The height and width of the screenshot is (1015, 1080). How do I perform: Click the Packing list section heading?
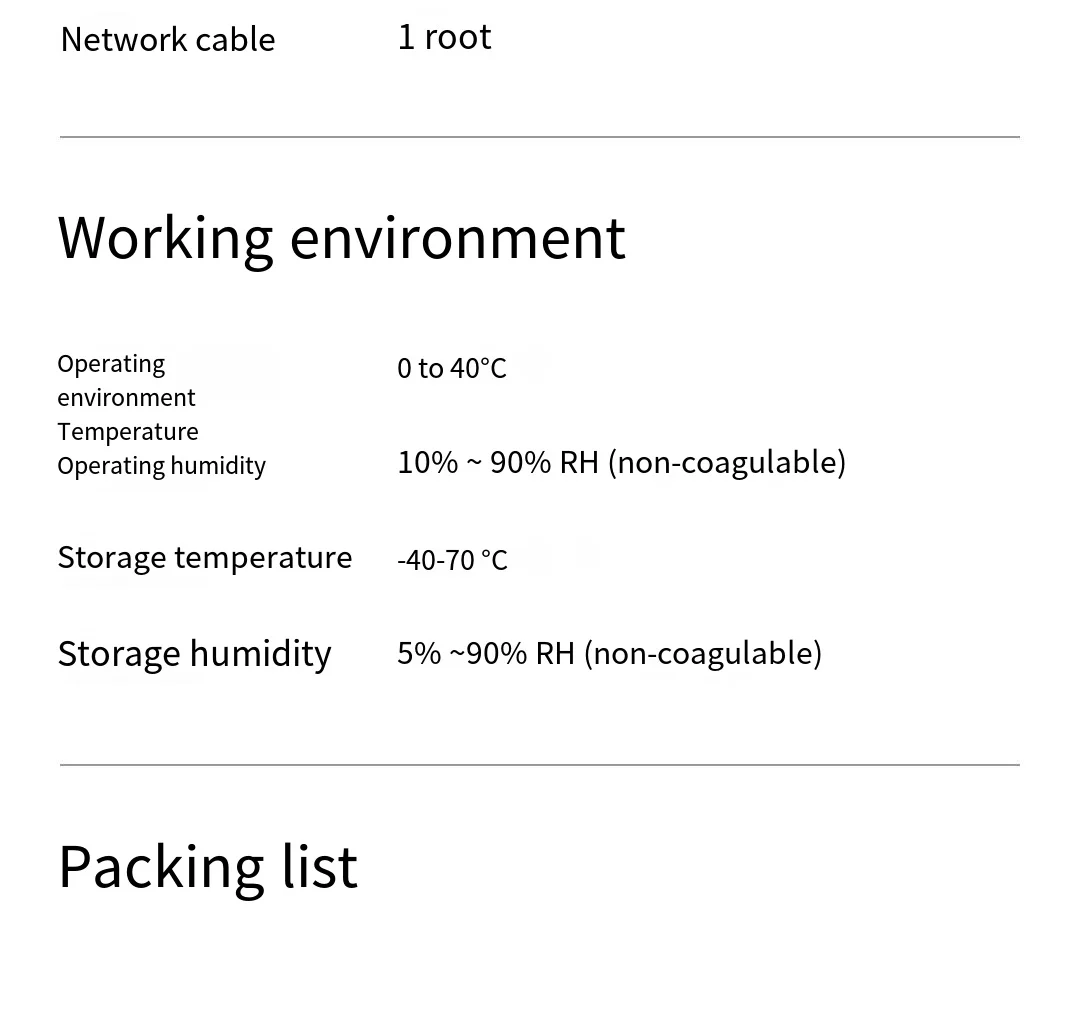click(207, 866)
